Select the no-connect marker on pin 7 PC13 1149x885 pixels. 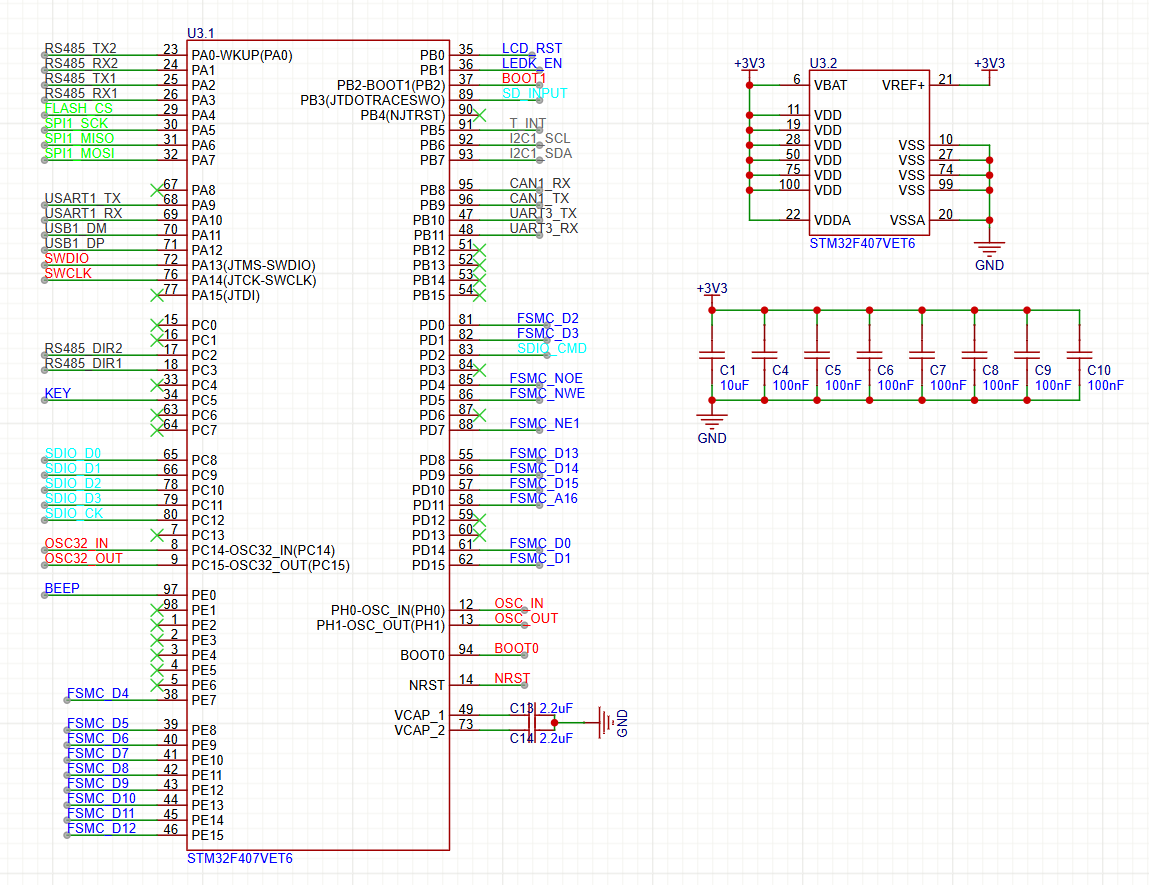click(156, 536)
